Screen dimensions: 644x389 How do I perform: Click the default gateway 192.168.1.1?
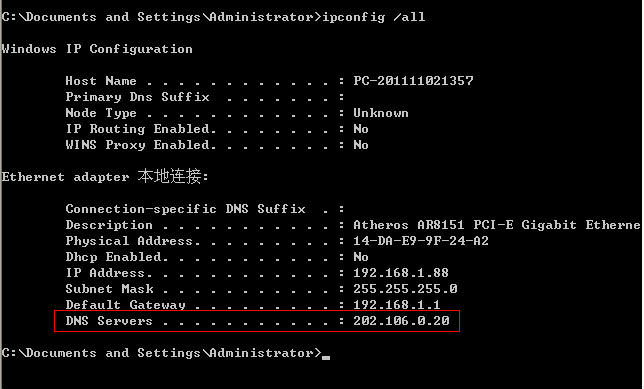coord(397,305)
